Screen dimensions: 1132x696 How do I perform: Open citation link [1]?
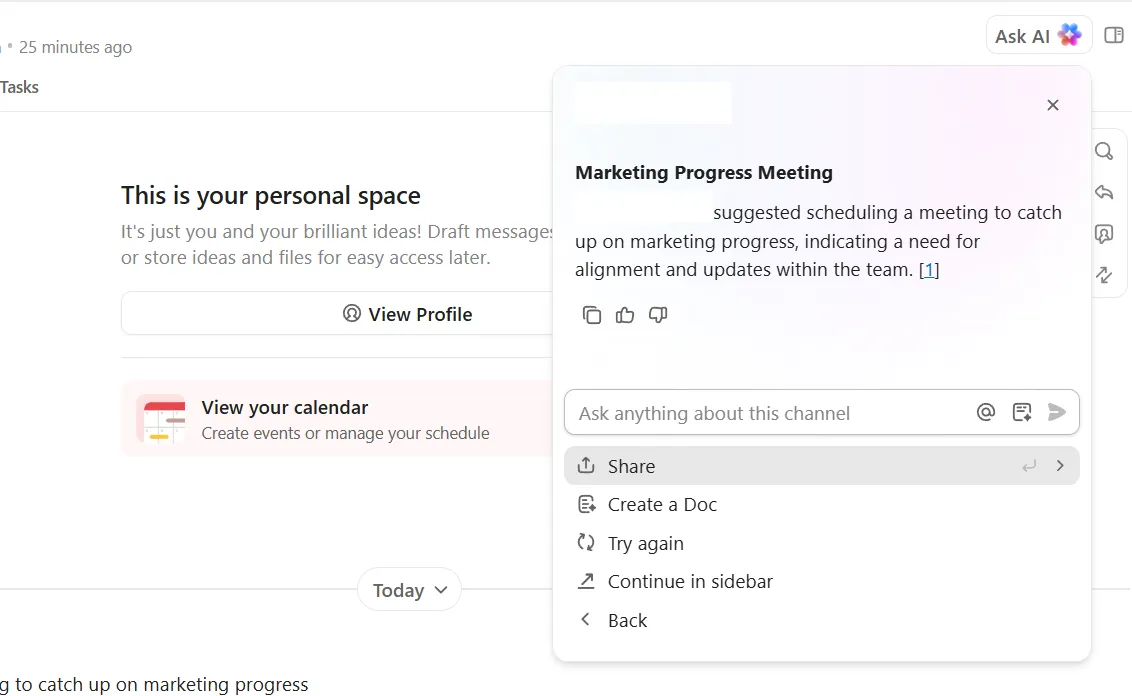tap(928, 270)
